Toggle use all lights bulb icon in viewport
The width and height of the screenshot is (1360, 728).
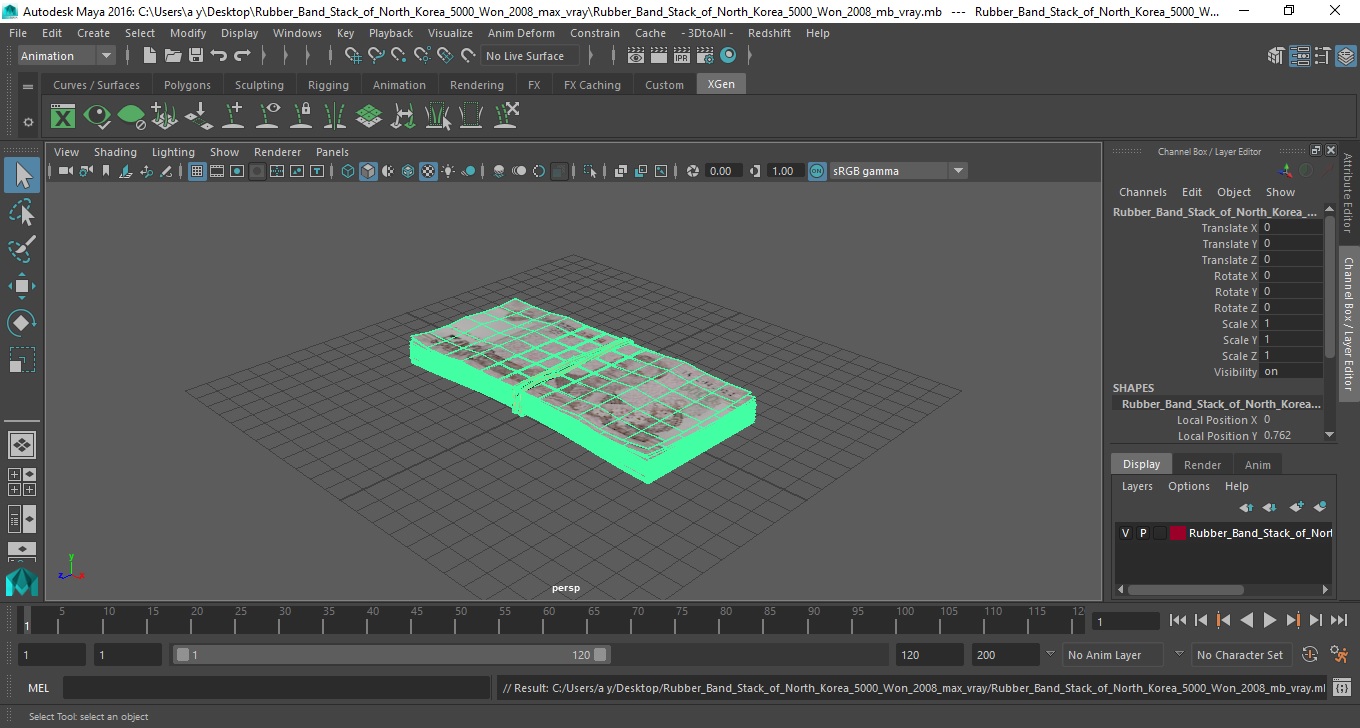pyautogui.click(x=448, y=171)
